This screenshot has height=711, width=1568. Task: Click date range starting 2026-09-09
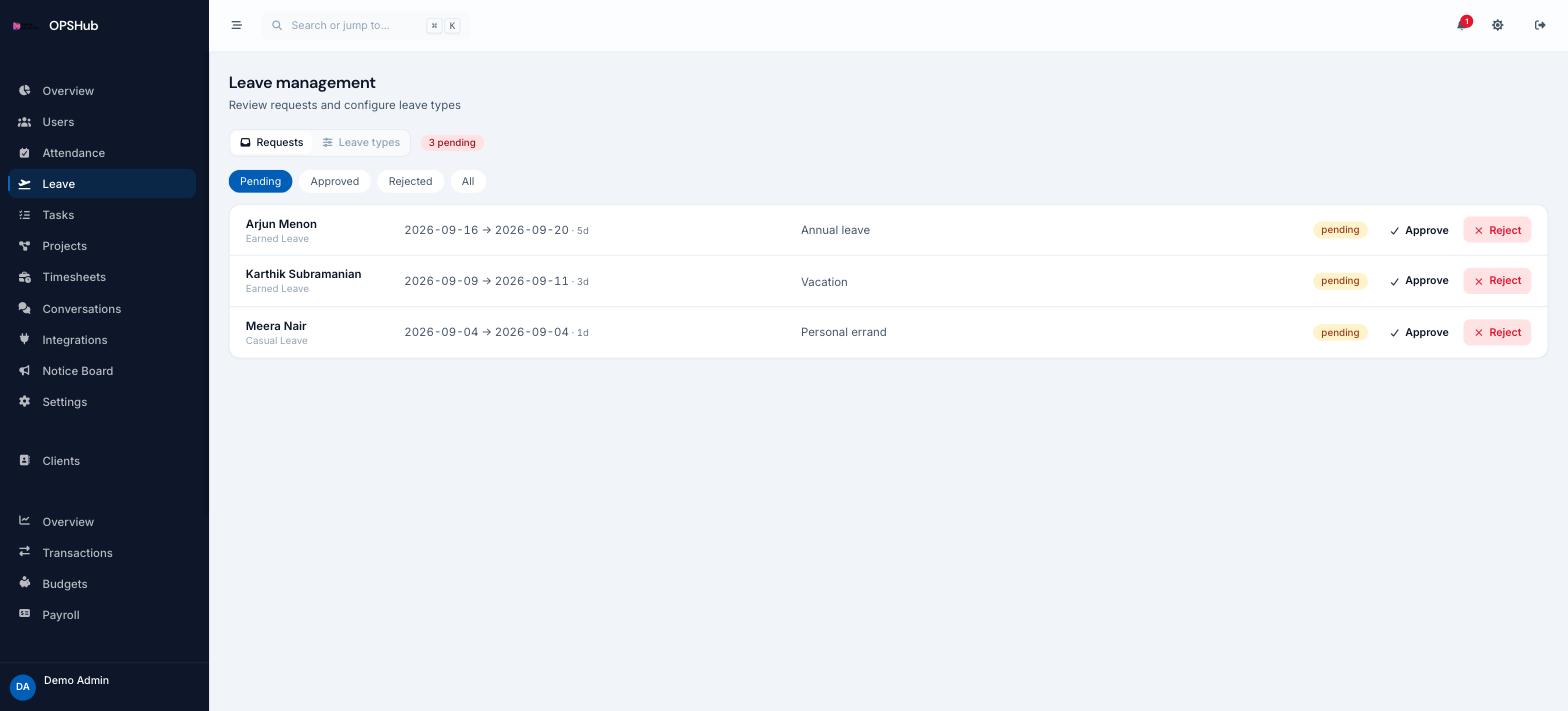(x=496, y=281)
